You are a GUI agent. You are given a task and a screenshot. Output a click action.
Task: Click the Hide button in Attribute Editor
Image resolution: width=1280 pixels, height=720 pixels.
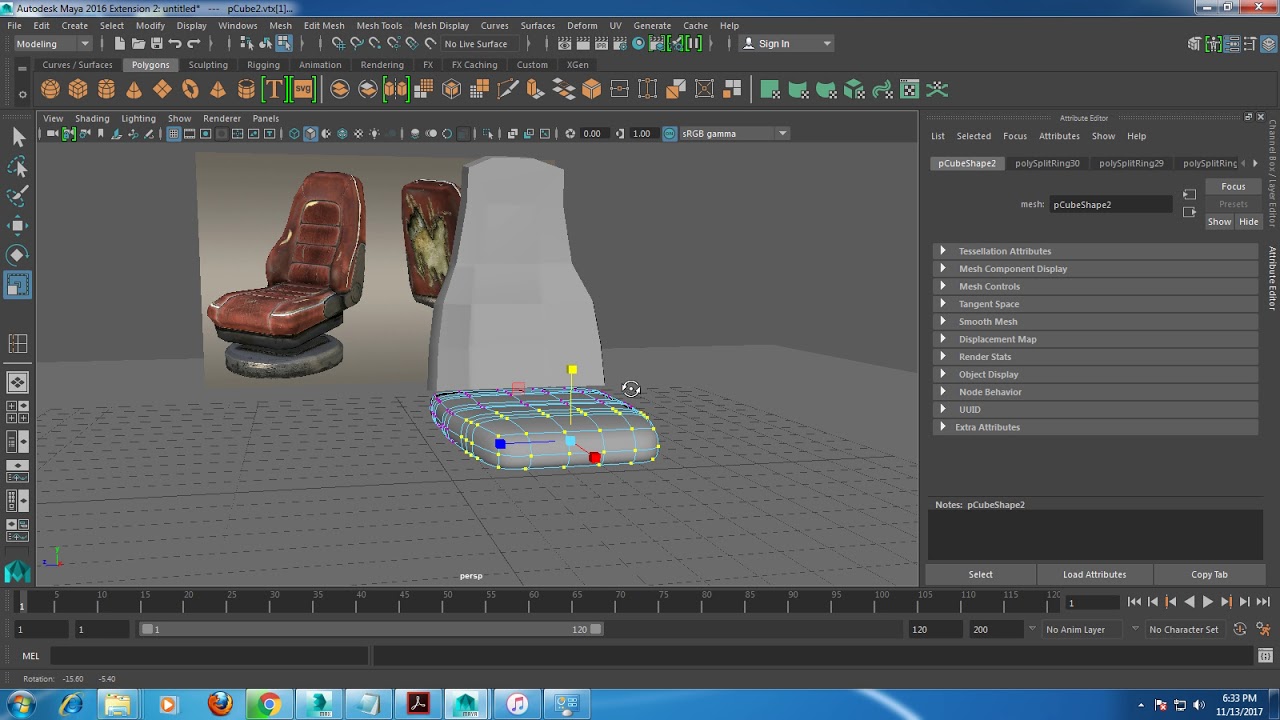(1248, 221)
